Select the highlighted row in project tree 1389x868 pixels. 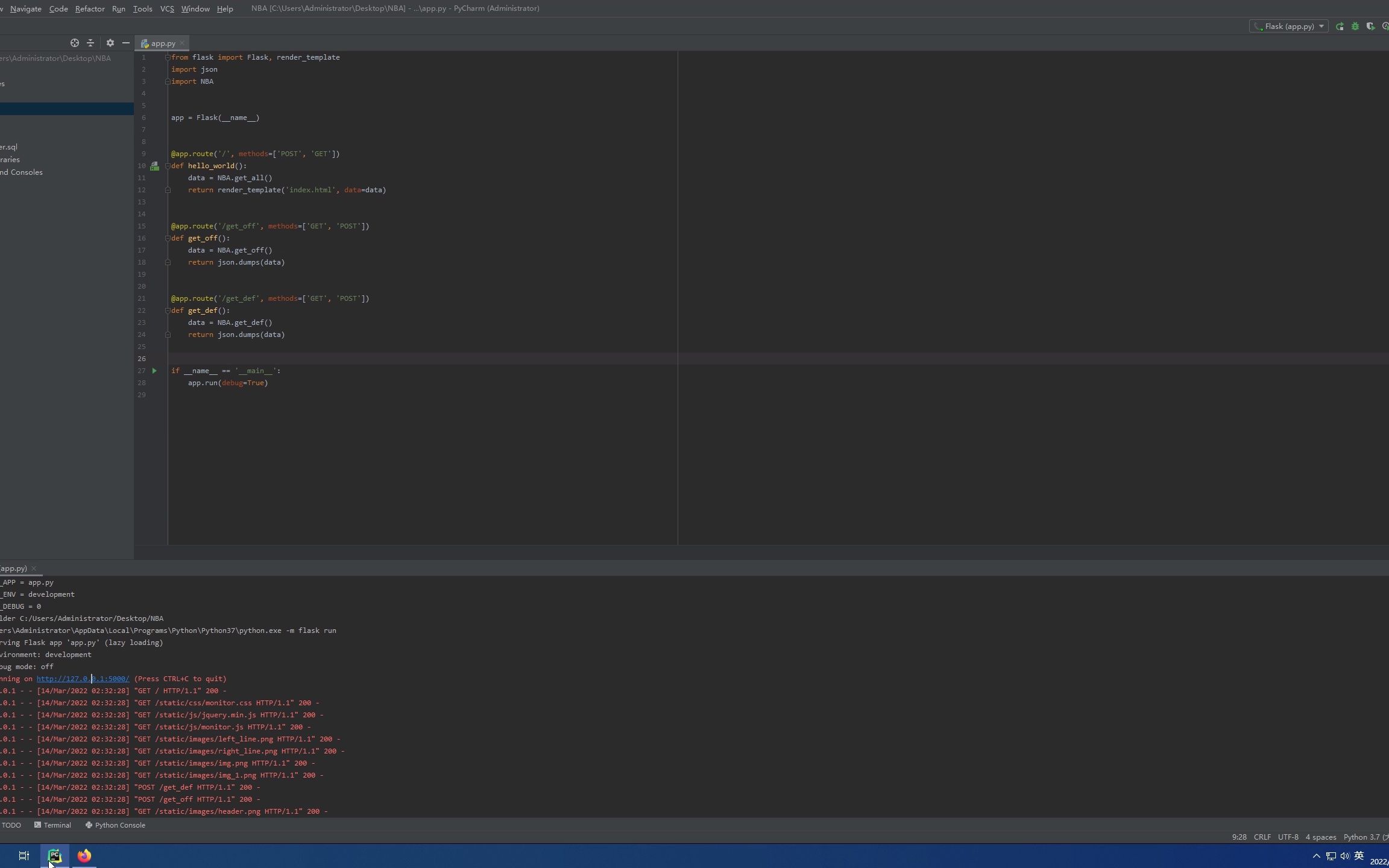click(x=67, y=108)
